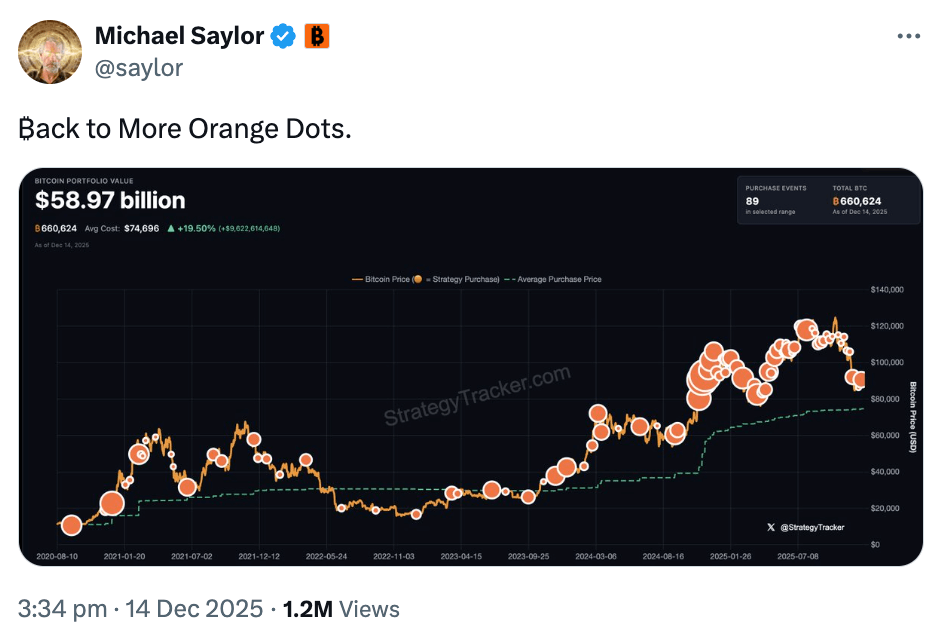Click the $58.97 billion portfolio value
The height and width of the screenshot is (642, 946).
110,201
